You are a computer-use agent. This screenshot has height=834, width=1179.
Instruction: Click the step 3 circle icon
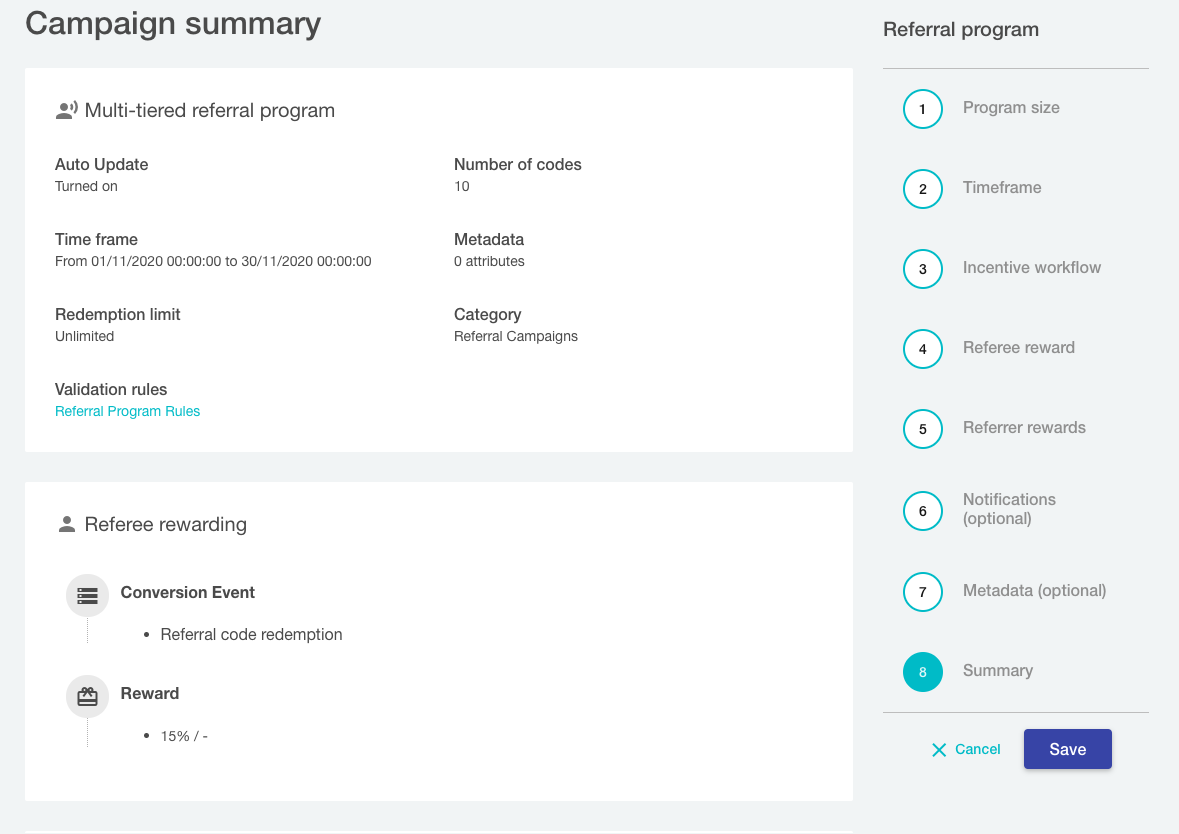click(x=923, y=269)
